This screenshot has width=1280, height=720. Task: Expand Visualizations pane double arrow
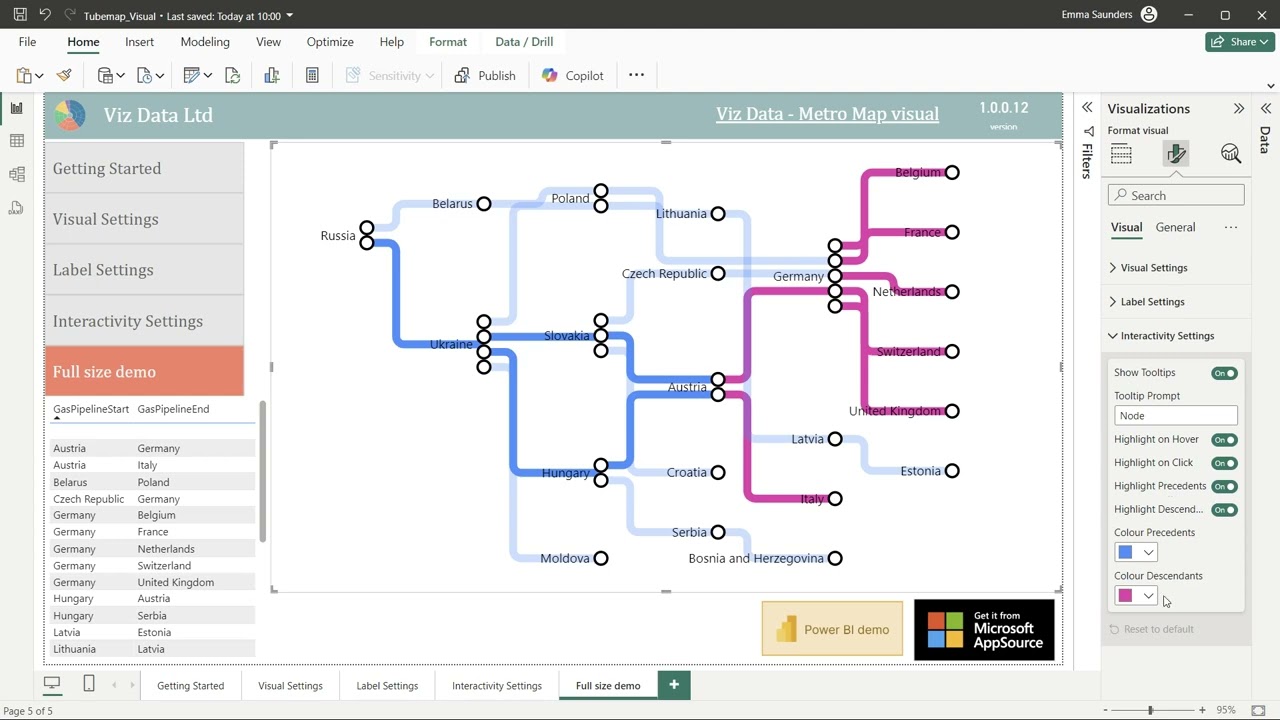pyautogui.click(x=1239, y=108)
